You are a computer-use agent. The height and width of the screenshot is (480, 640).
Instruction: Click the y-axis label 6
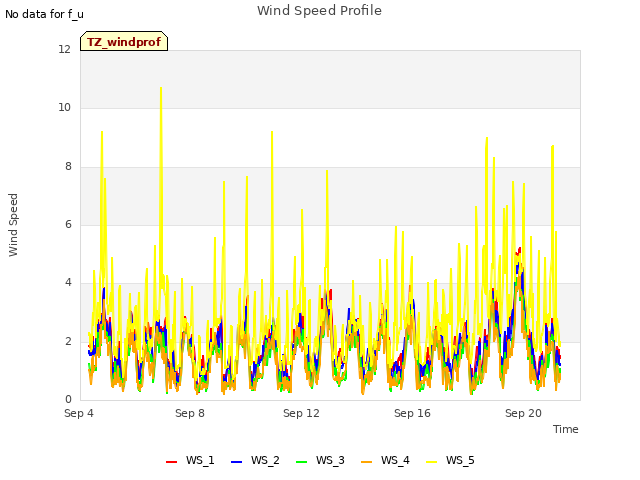tap(68, 224)
